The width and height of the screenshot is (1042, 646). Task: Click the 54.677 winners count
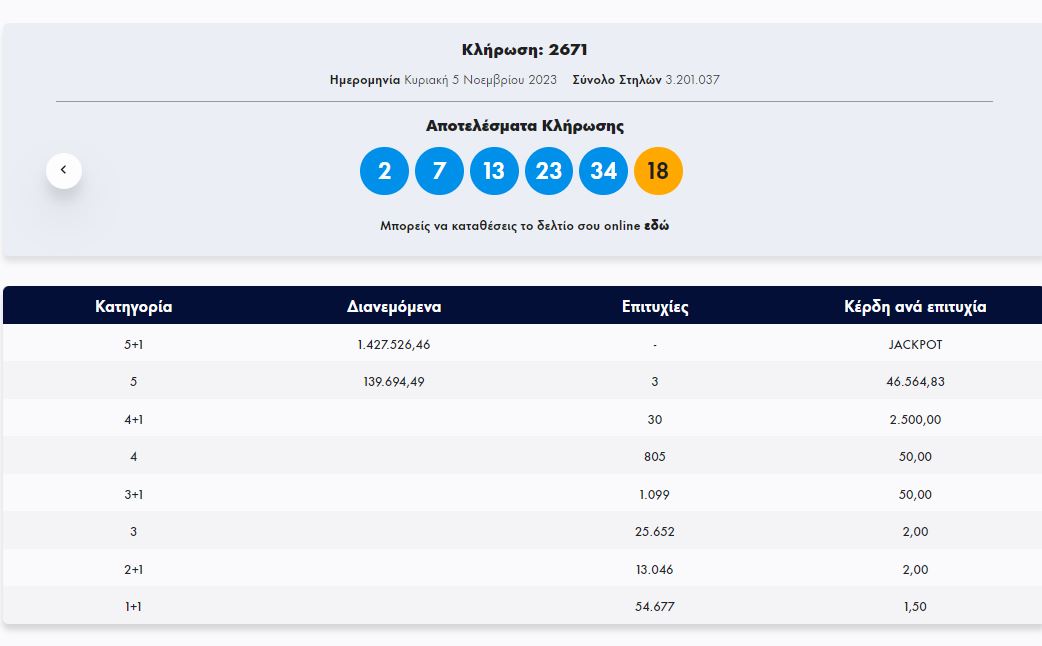tap(655, 607)
